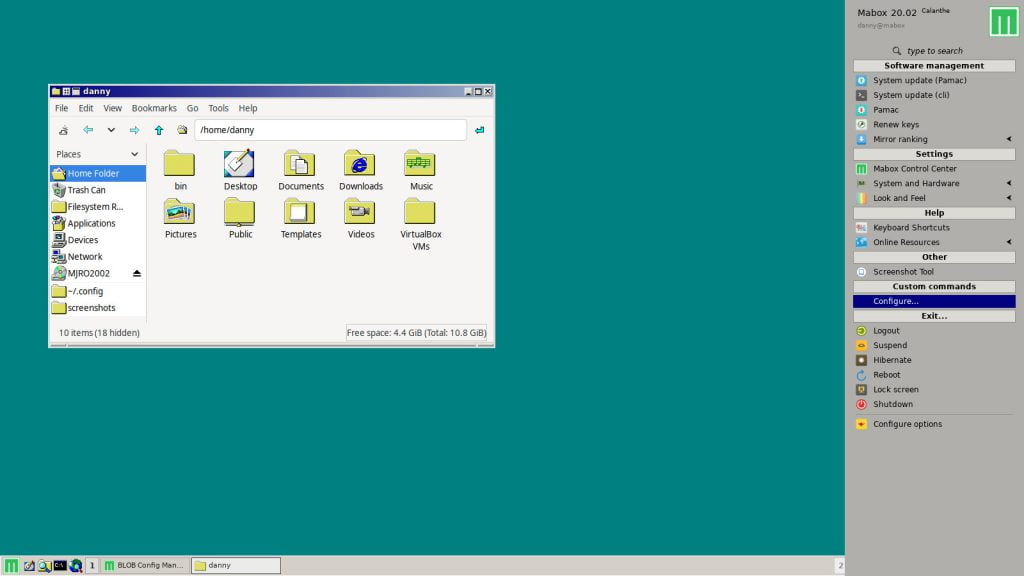Click Configure under Custom commands

click(895, 301)
